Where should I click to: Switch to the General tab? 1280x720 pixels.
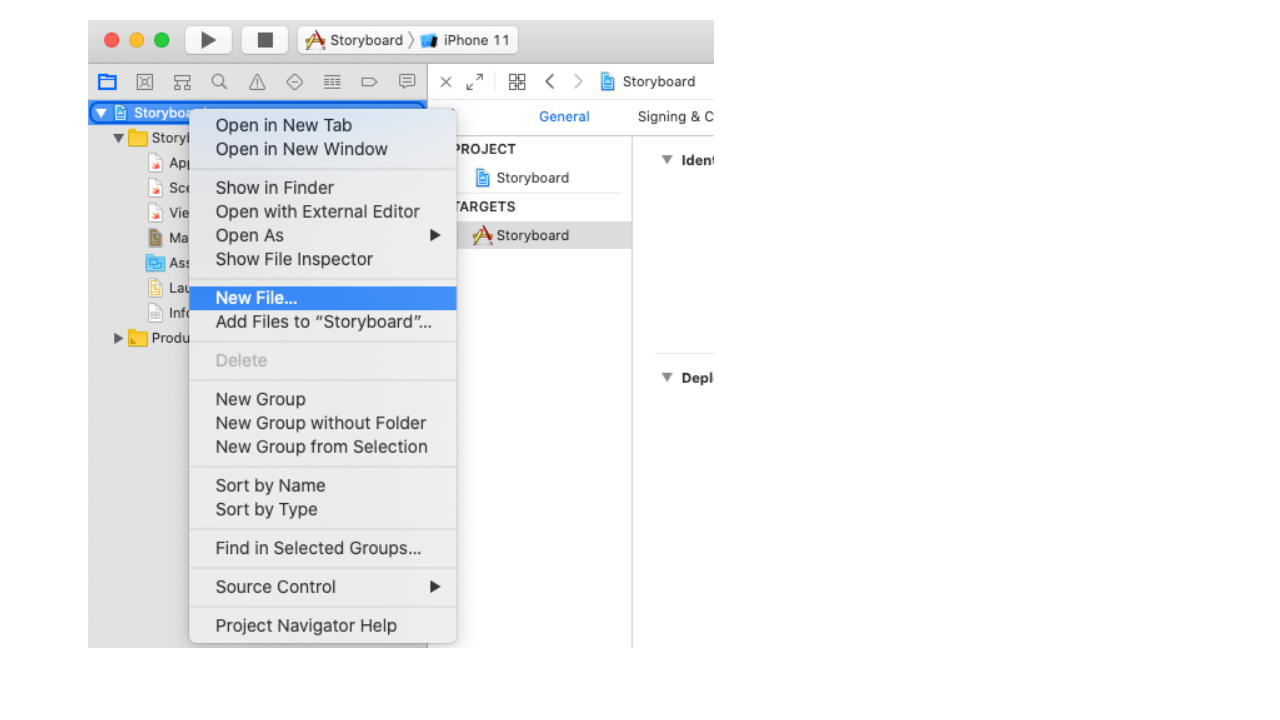564,117
